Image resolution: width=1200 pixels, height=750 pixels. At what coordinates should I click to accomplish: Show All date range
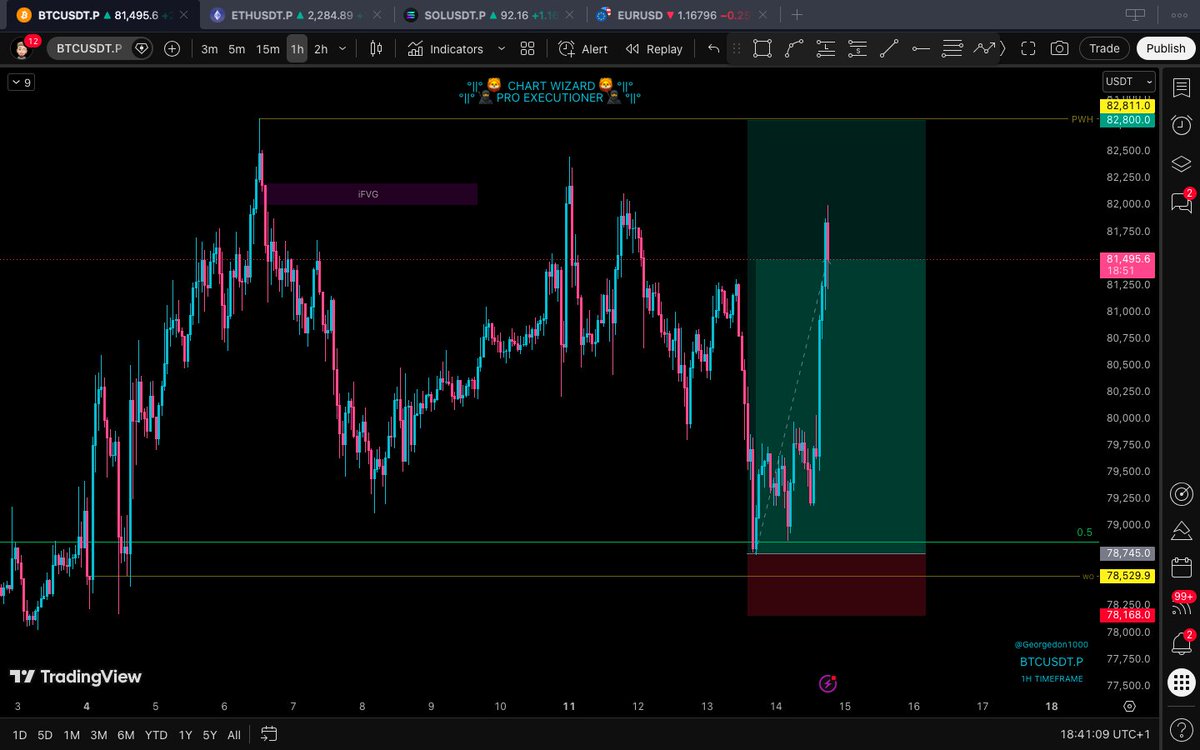pyautogui.click(x=234, y=735)
